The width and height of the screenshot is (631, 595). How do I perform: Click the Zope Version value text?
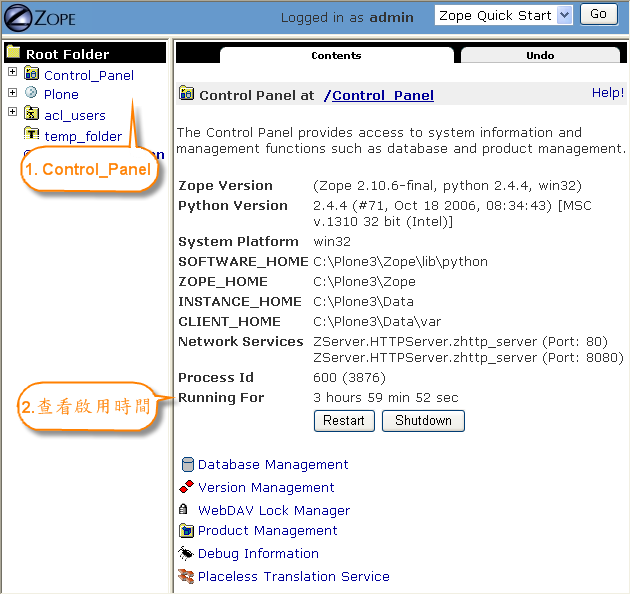[x=447, y=185]
